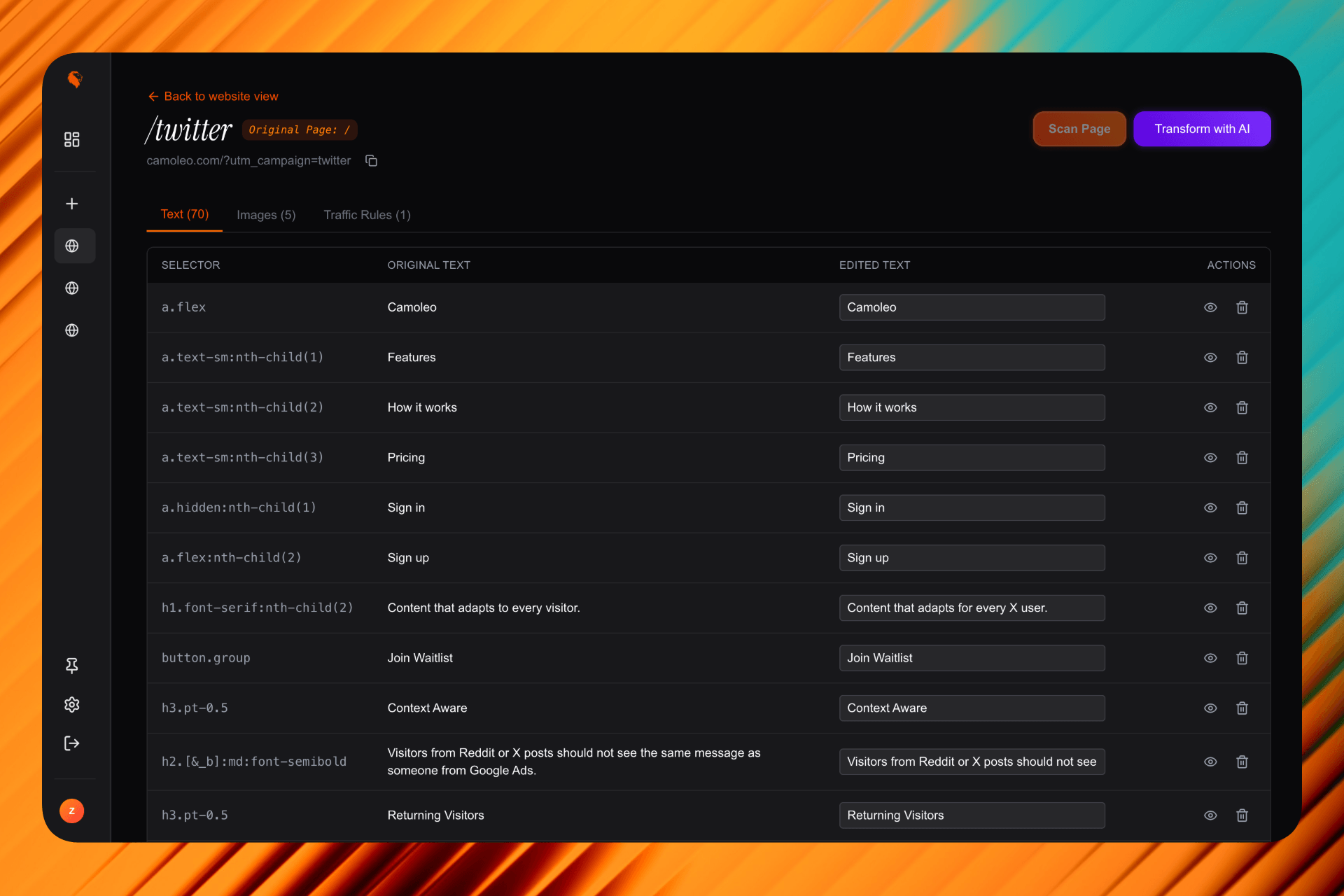1344x896 pixels.
Task: Toggle visibility on the 'Context Aware' row
Action: [1210, 708]
